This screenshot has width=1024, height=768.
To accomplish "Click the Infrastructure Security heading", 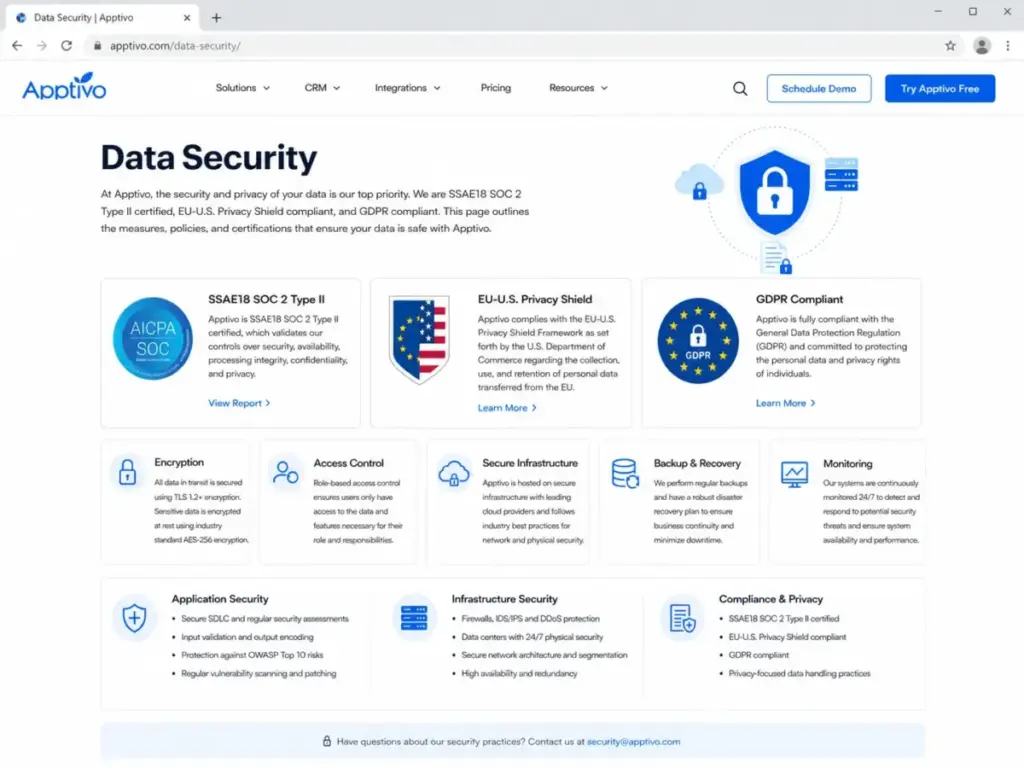I will (505, 598).
